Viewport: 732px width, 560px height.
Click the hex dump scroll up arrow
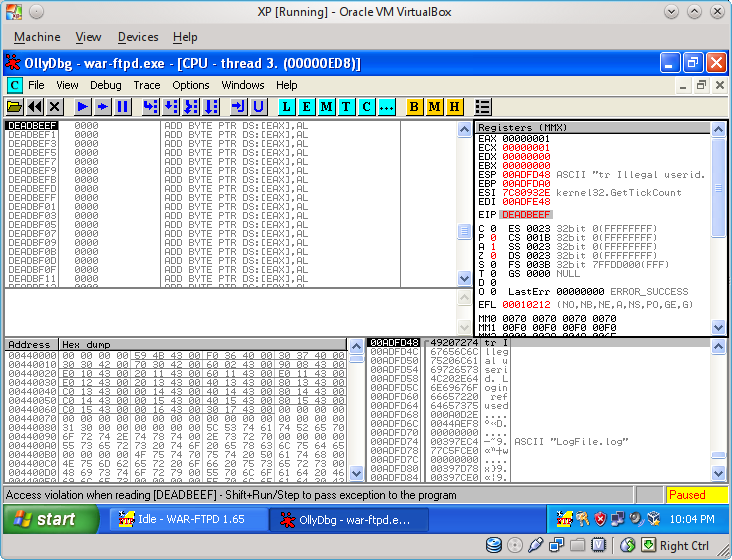[x=356, y=346]
